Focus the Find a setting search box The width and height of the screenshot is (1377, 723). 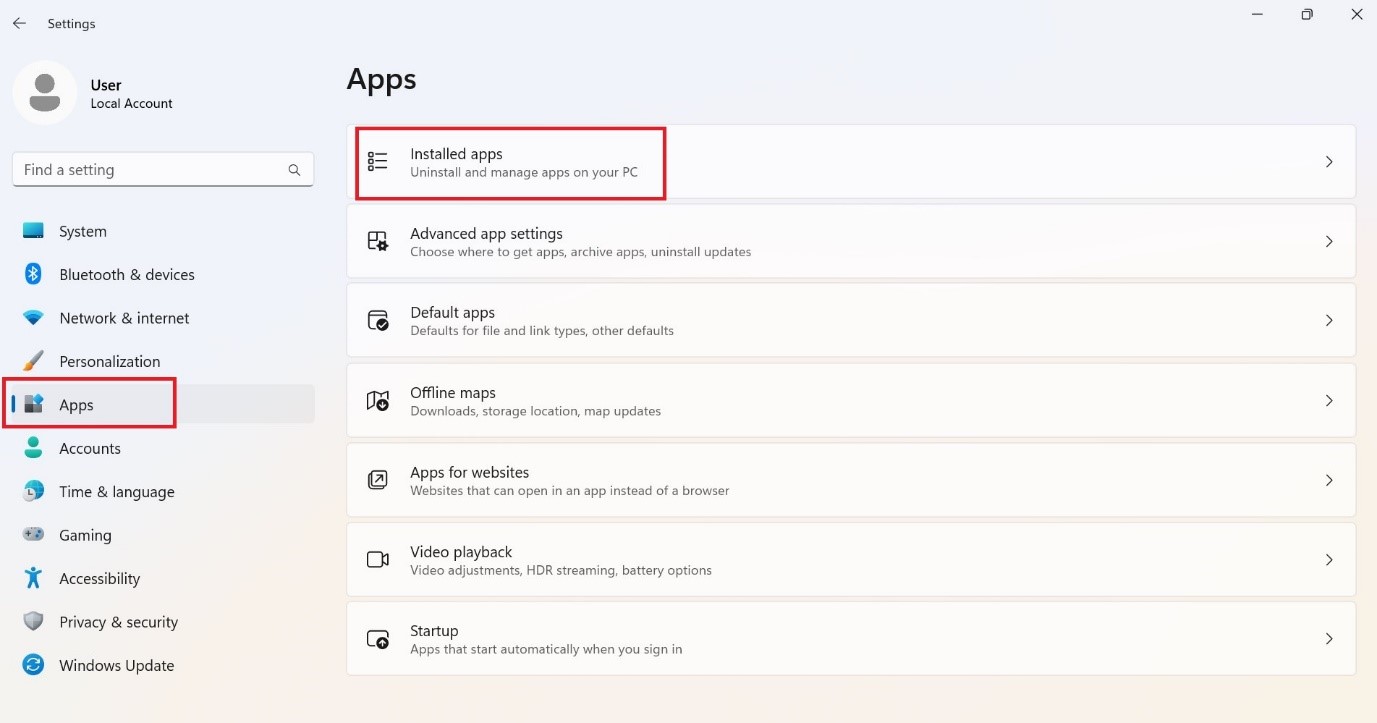tap(150, 170)
